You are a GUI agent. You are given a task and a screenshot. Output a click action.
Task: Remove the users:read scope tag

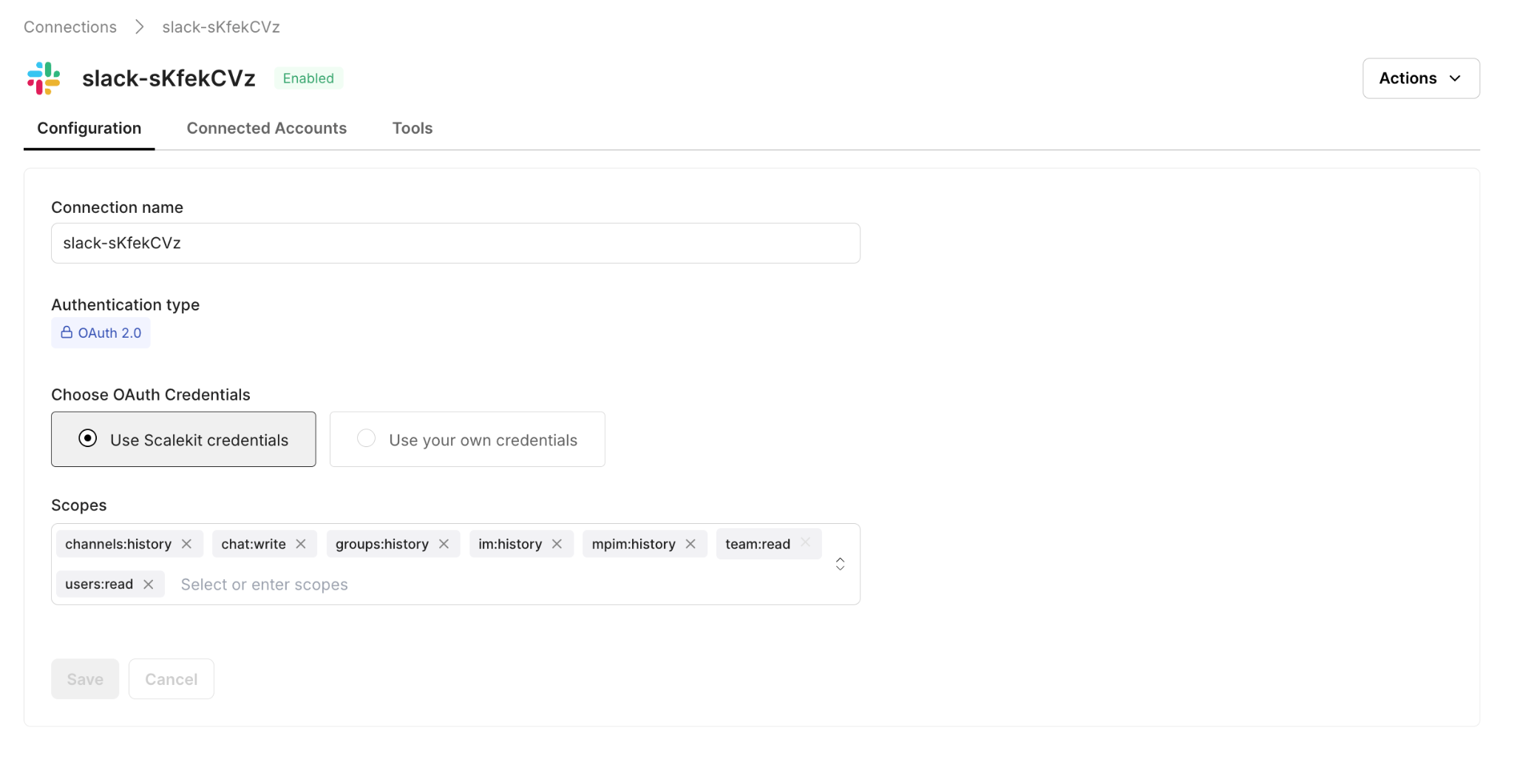pos(149,584)
